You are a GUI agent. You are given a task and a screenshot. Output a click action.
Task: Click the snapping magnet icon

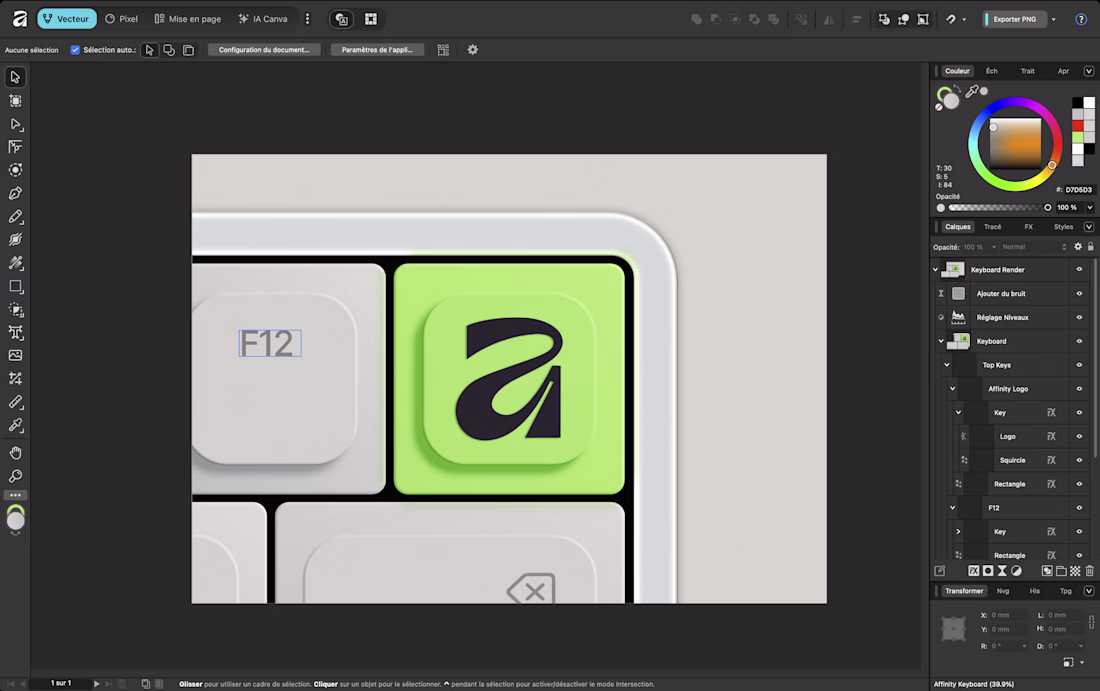951,20
